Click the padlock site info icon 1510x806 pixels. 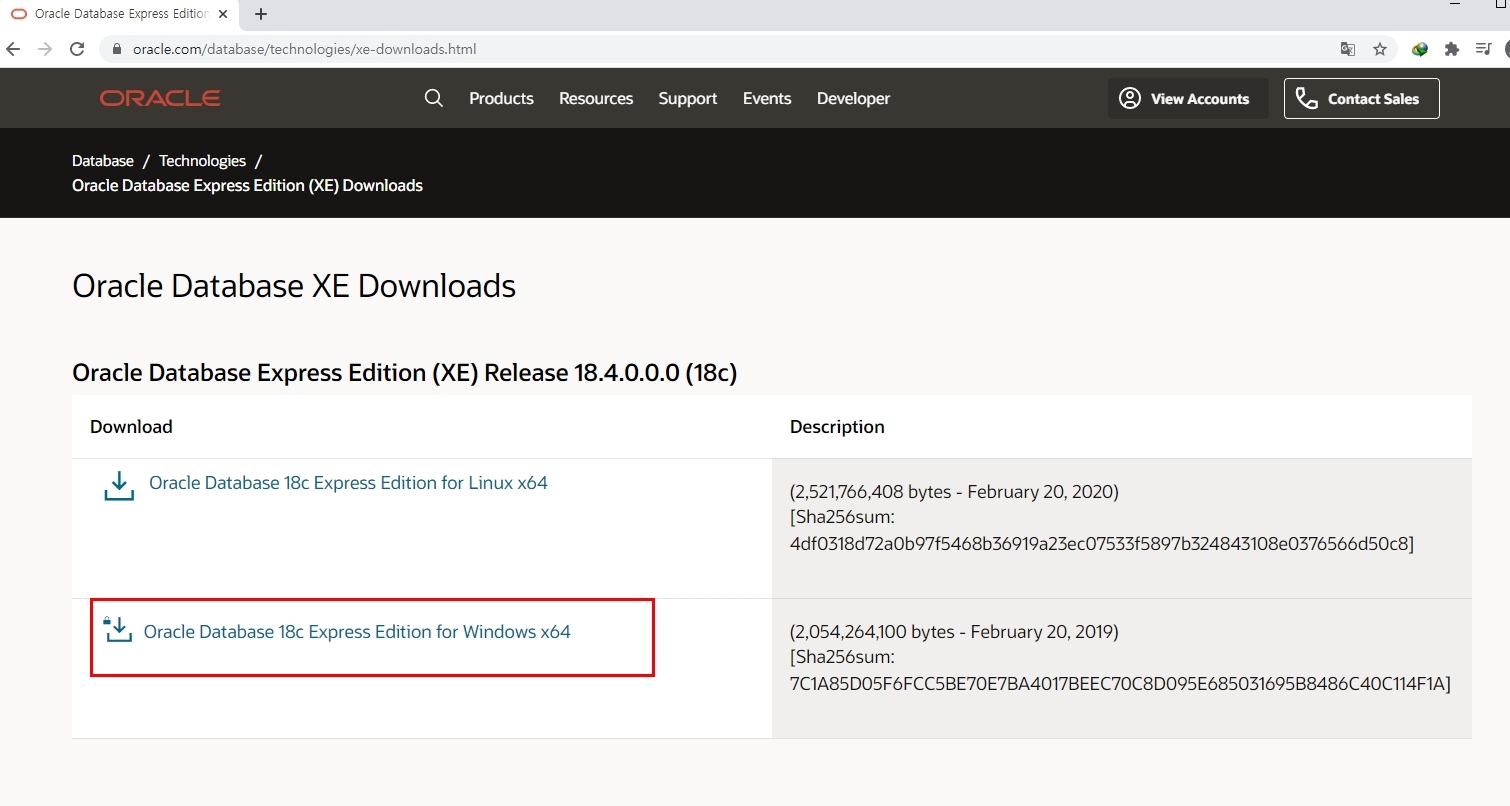[x=116, y=49]
